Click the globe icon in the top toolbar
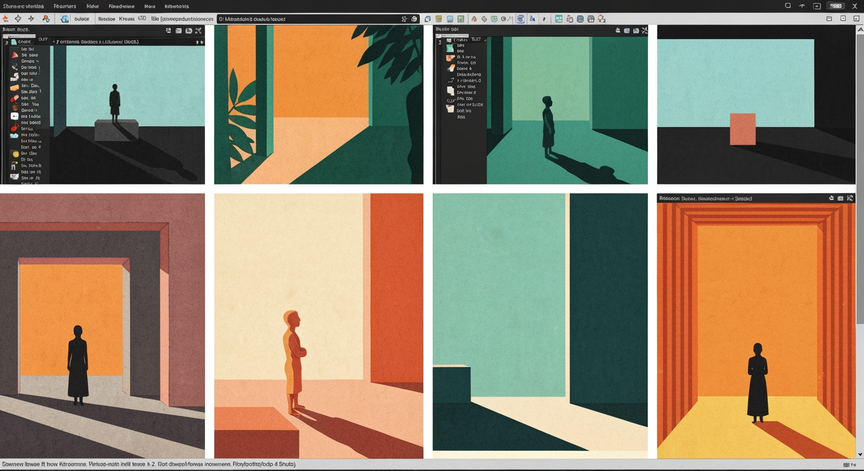Viewport: 864px width, 471px height. [64, 19]
